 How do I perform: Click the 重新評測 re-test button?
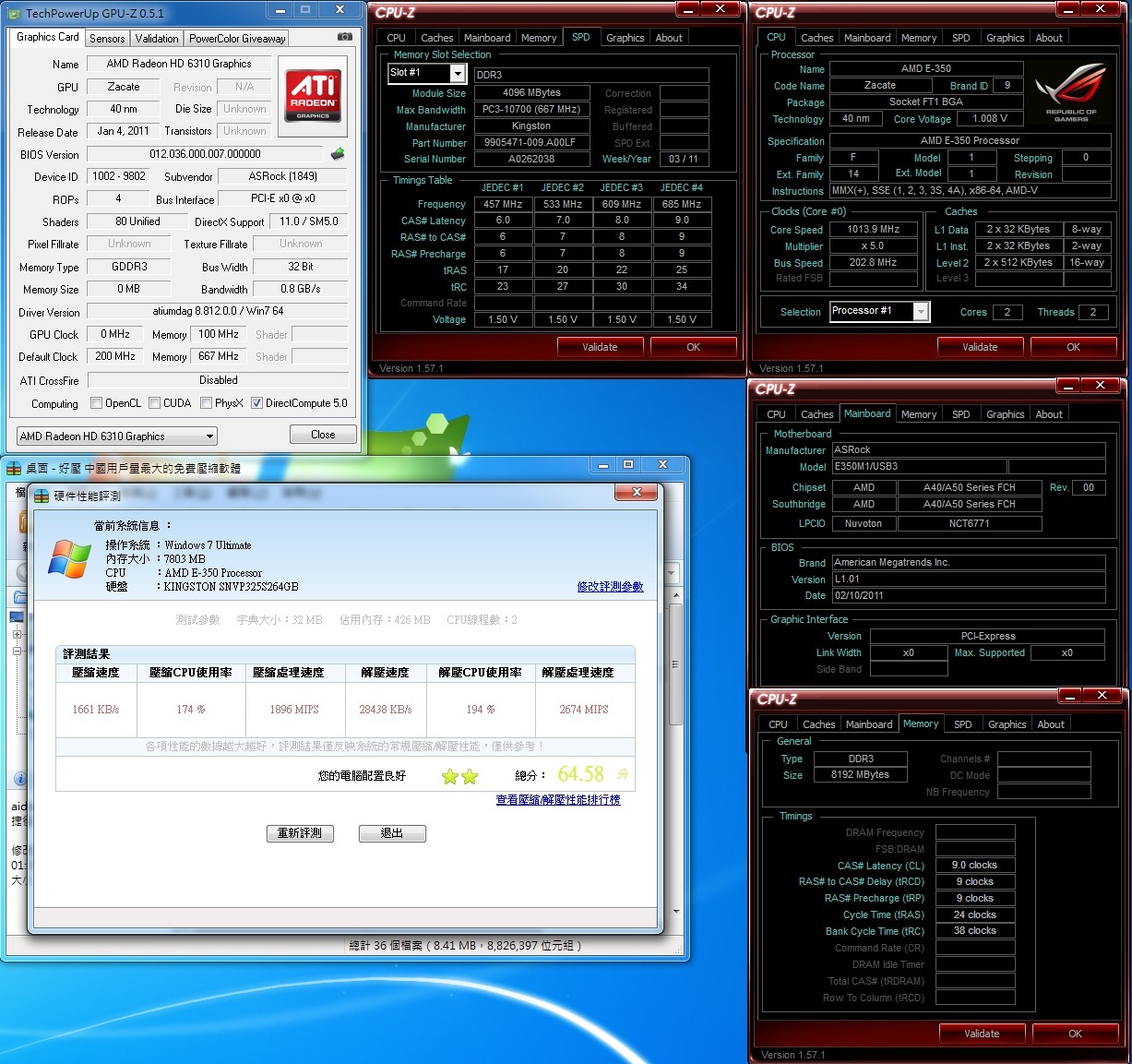[x=300, y=833]
